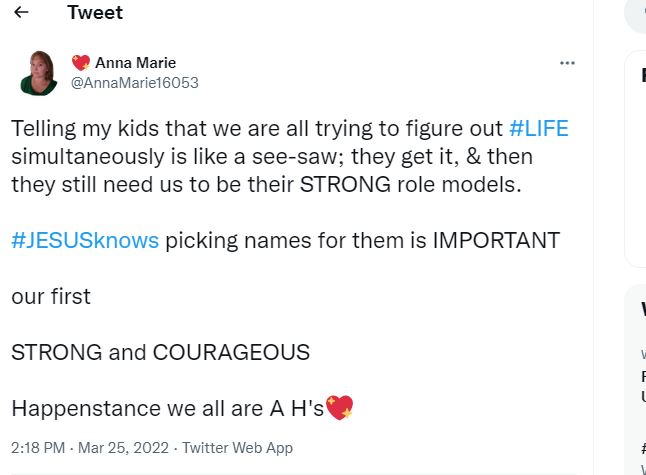Click the 'our first' line of the tweet
The height and width of the screenshot is (475, 646).
[51, 297]
